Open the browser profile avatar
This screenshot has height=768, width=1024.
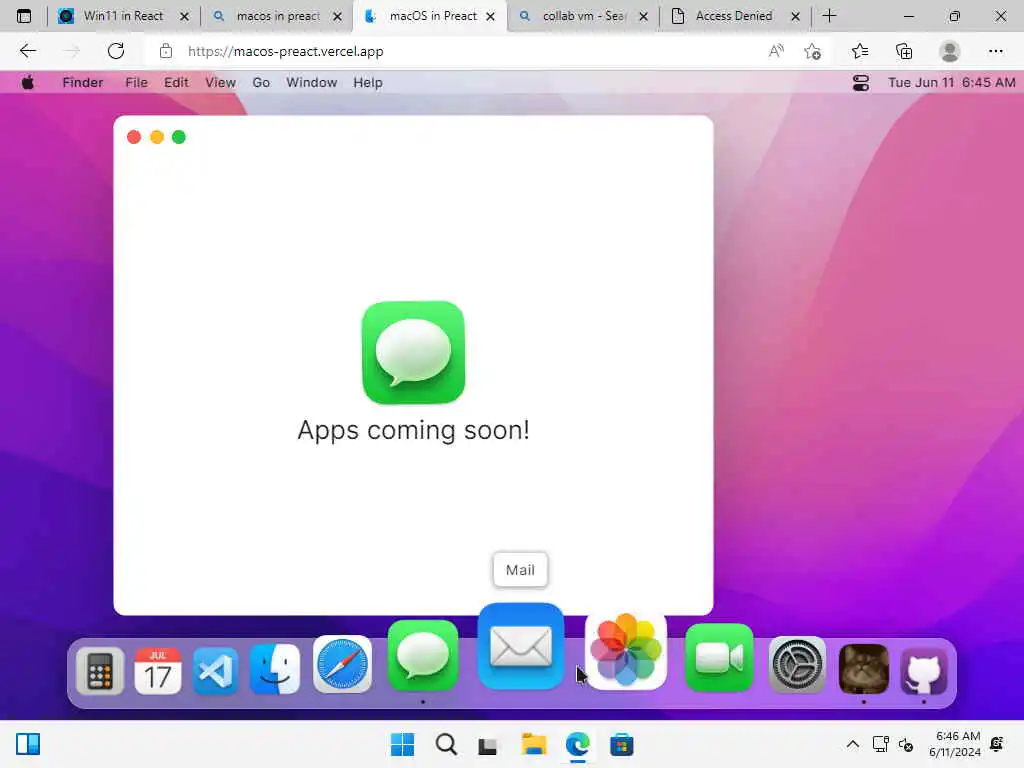point(950,51)
